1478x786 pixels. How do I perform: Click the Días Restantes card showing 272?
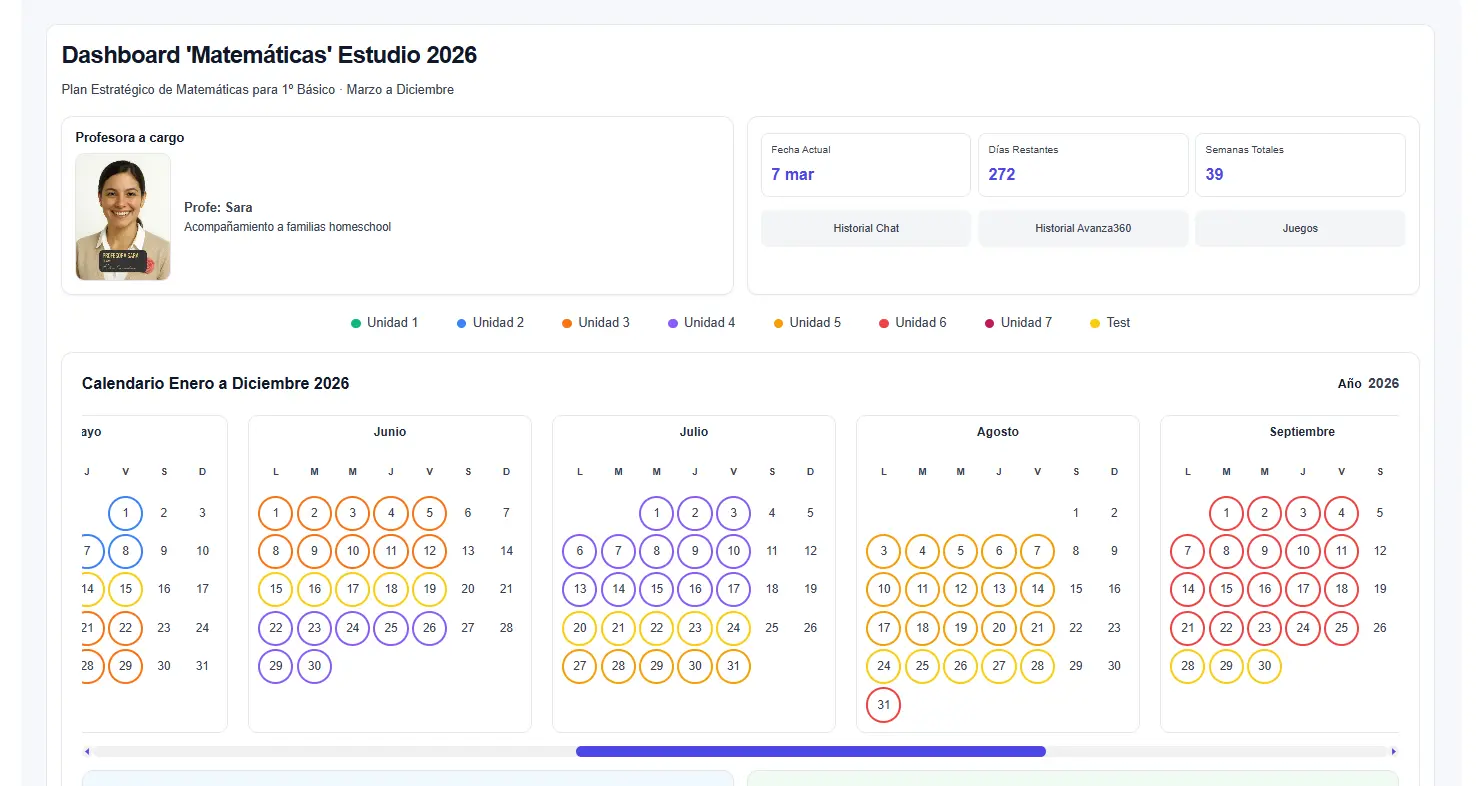click(1082, 164)
